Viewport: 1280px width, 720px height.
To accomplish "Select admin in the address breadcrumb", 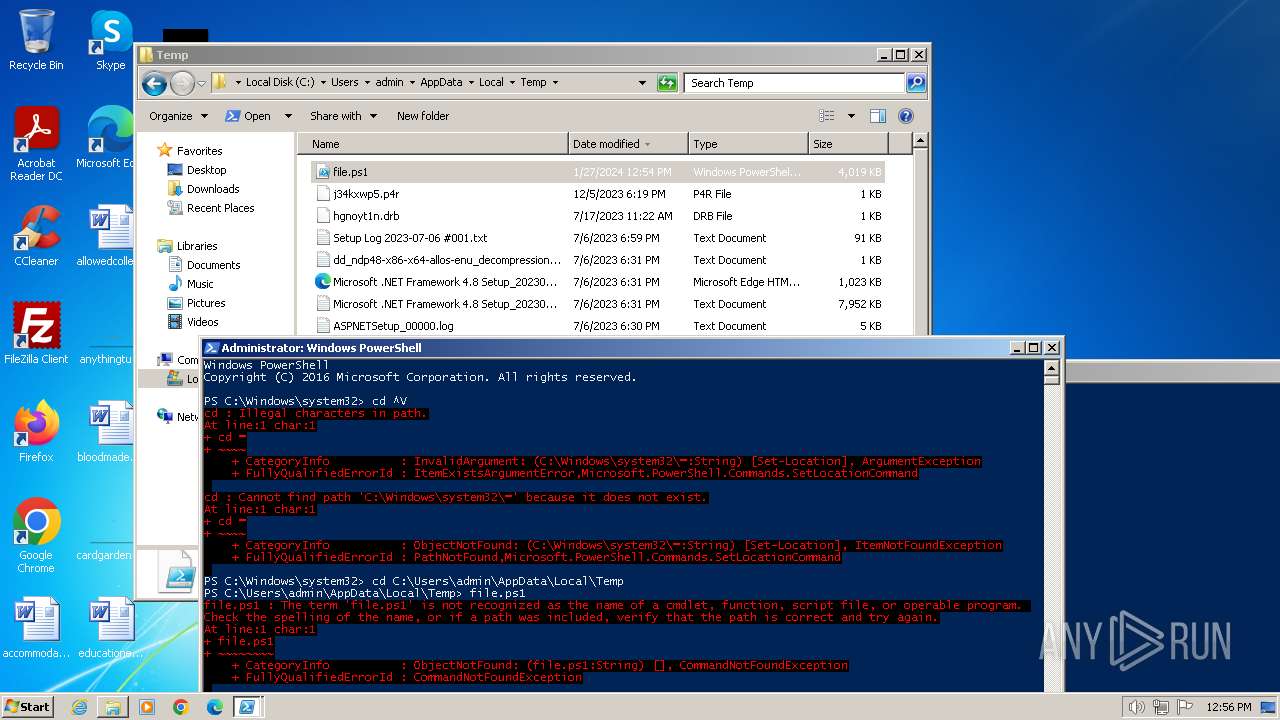I will coord(389,83).
